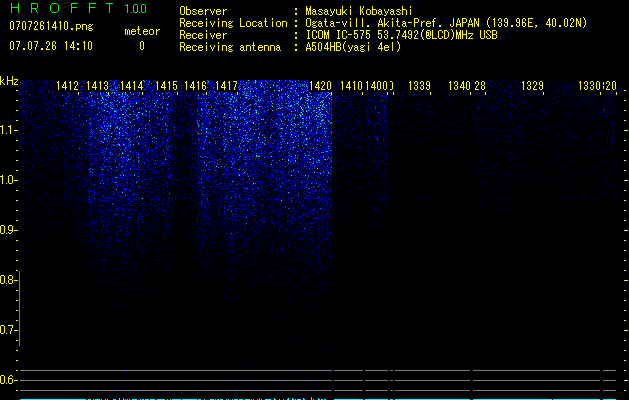Click the 1417 time marker
629x400 pixels.
click(x=226, y=86)
